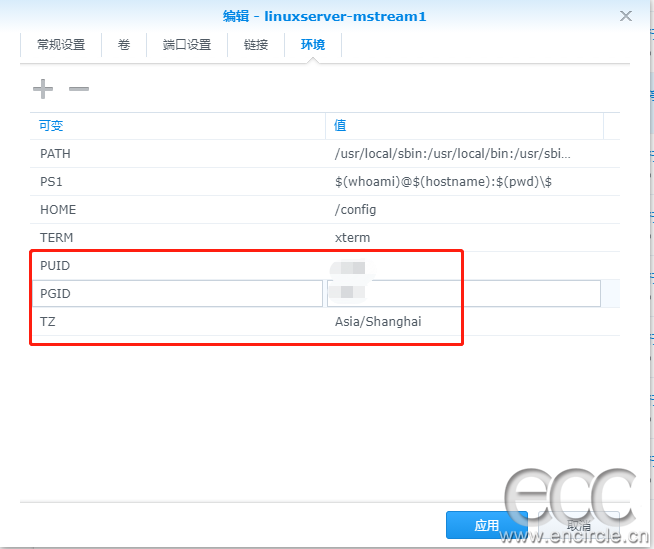
Task: Edit the PGID variable name field
Action: (x=178, y=294)
